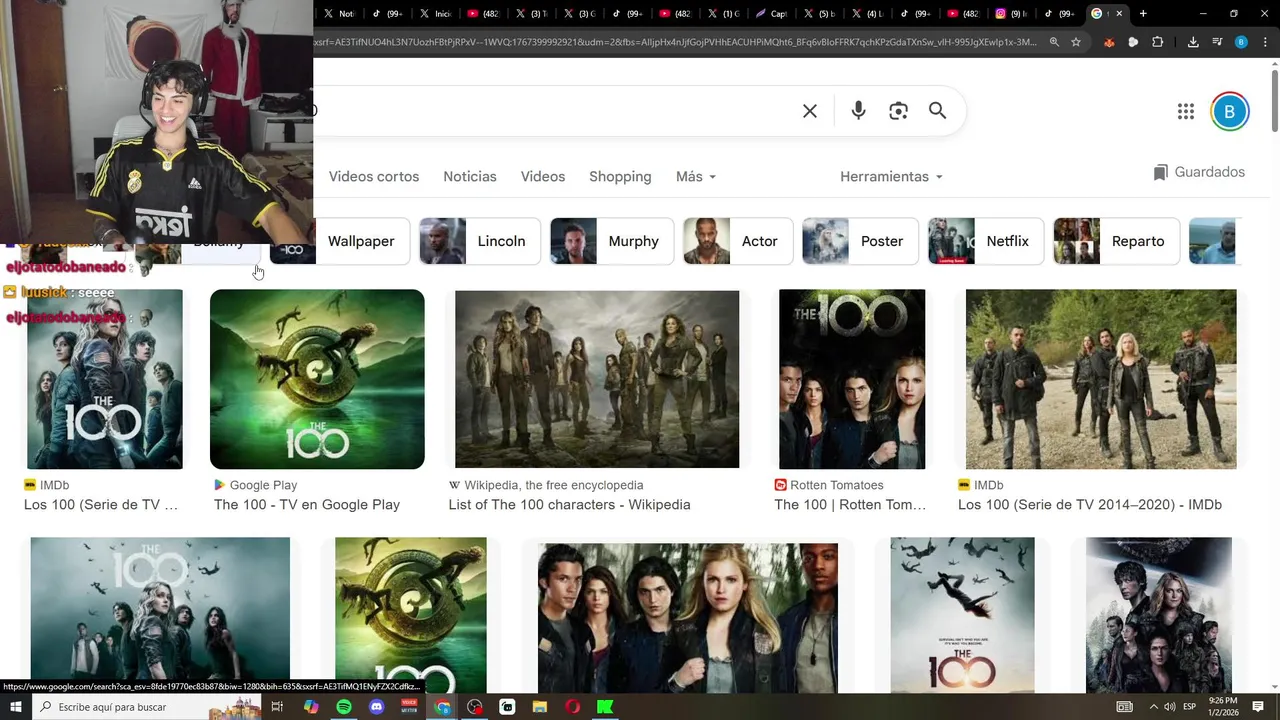Open Chrome from the taskbar
Screen dimensions: 1280x720
442,707
